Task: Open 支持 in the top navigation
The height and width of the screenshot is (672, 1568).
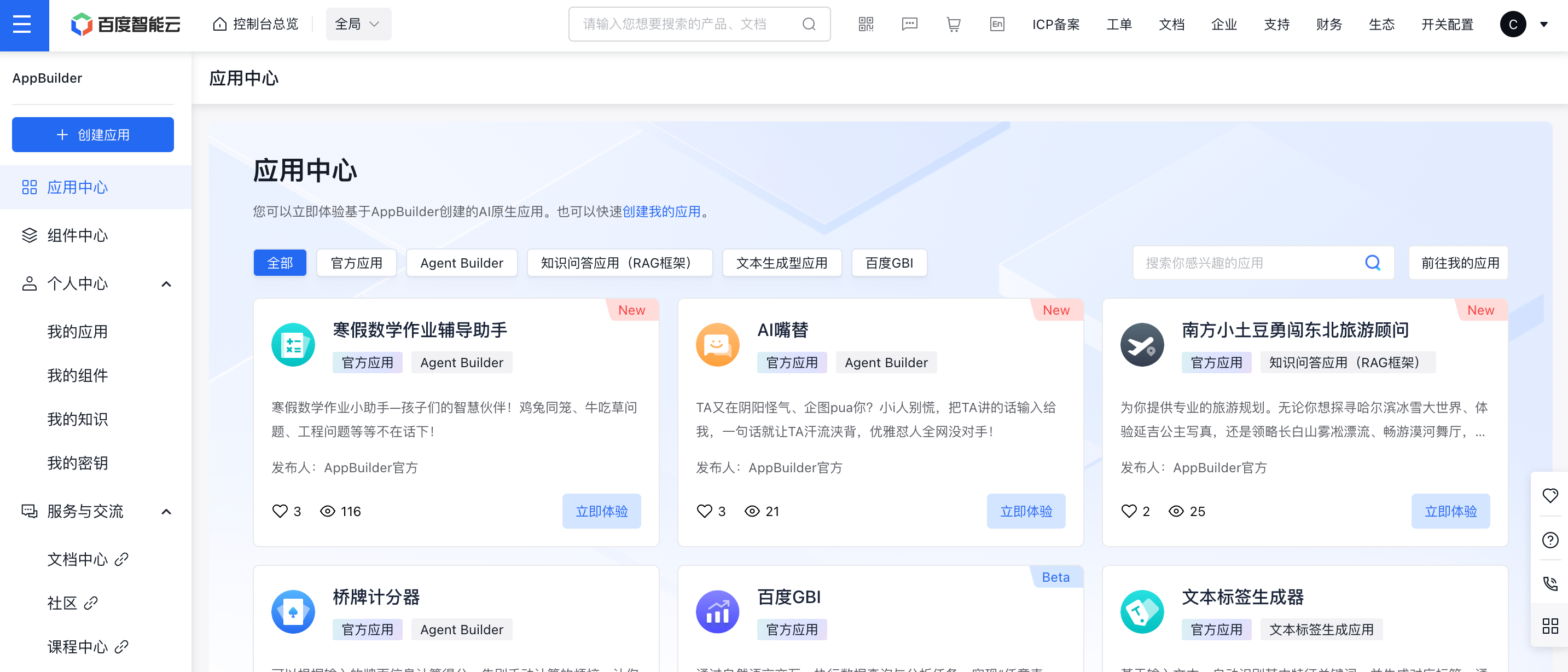Action: pos(1276,24)
